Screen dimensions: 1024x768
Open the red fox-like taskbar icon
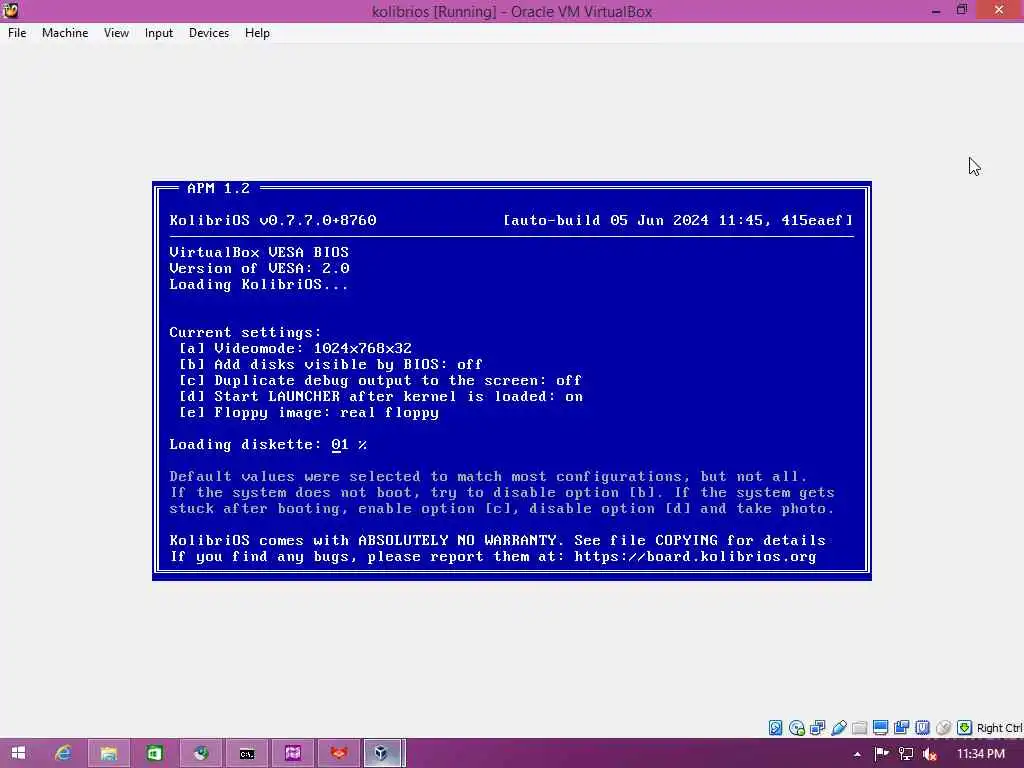pyautogui.click(x=338, y=754)
